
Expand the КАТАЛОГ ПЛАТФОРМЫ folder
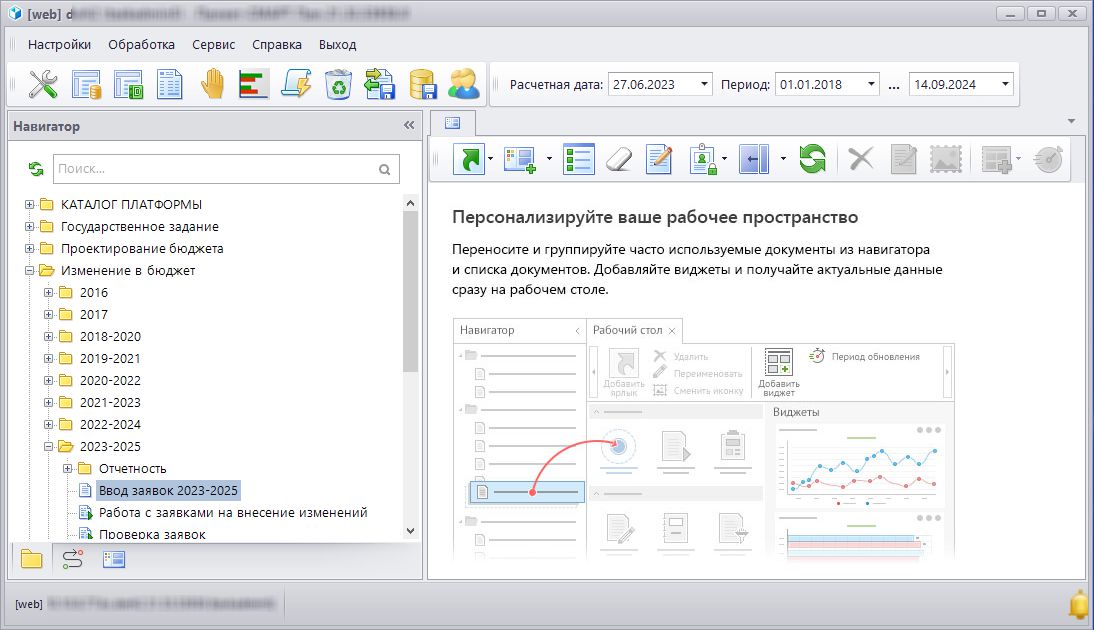tap(30, 205)
